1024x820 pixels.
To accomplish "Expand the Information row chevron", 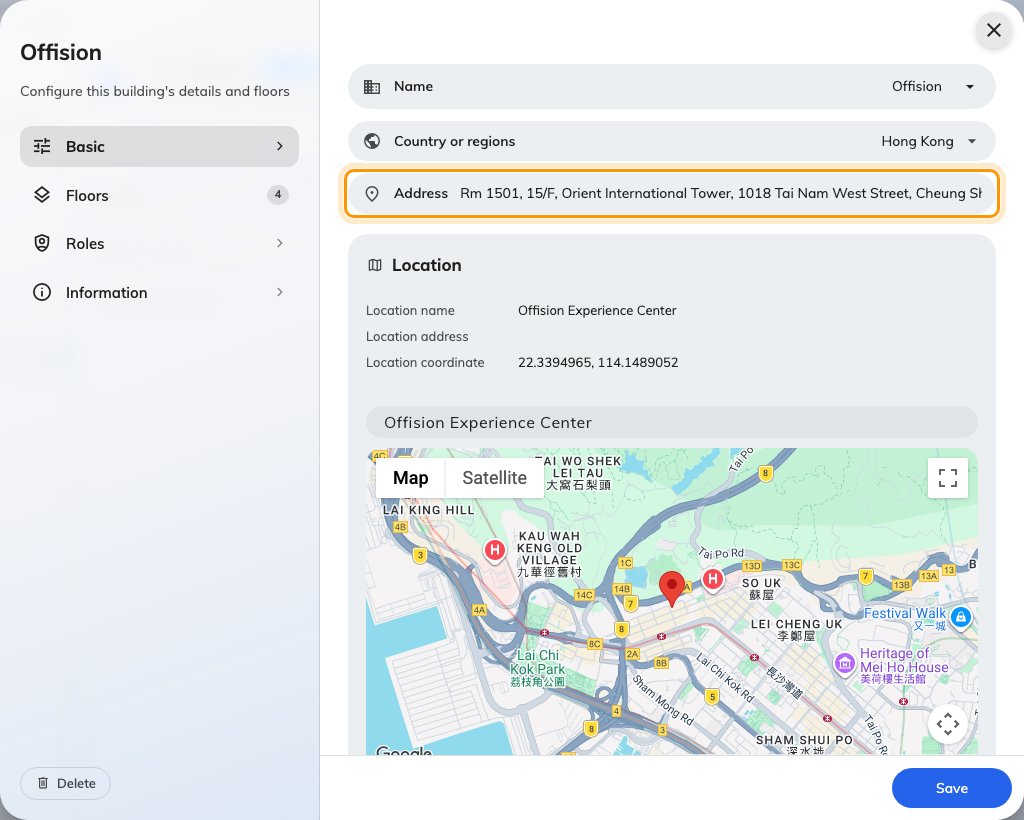I will coord(280,292).
